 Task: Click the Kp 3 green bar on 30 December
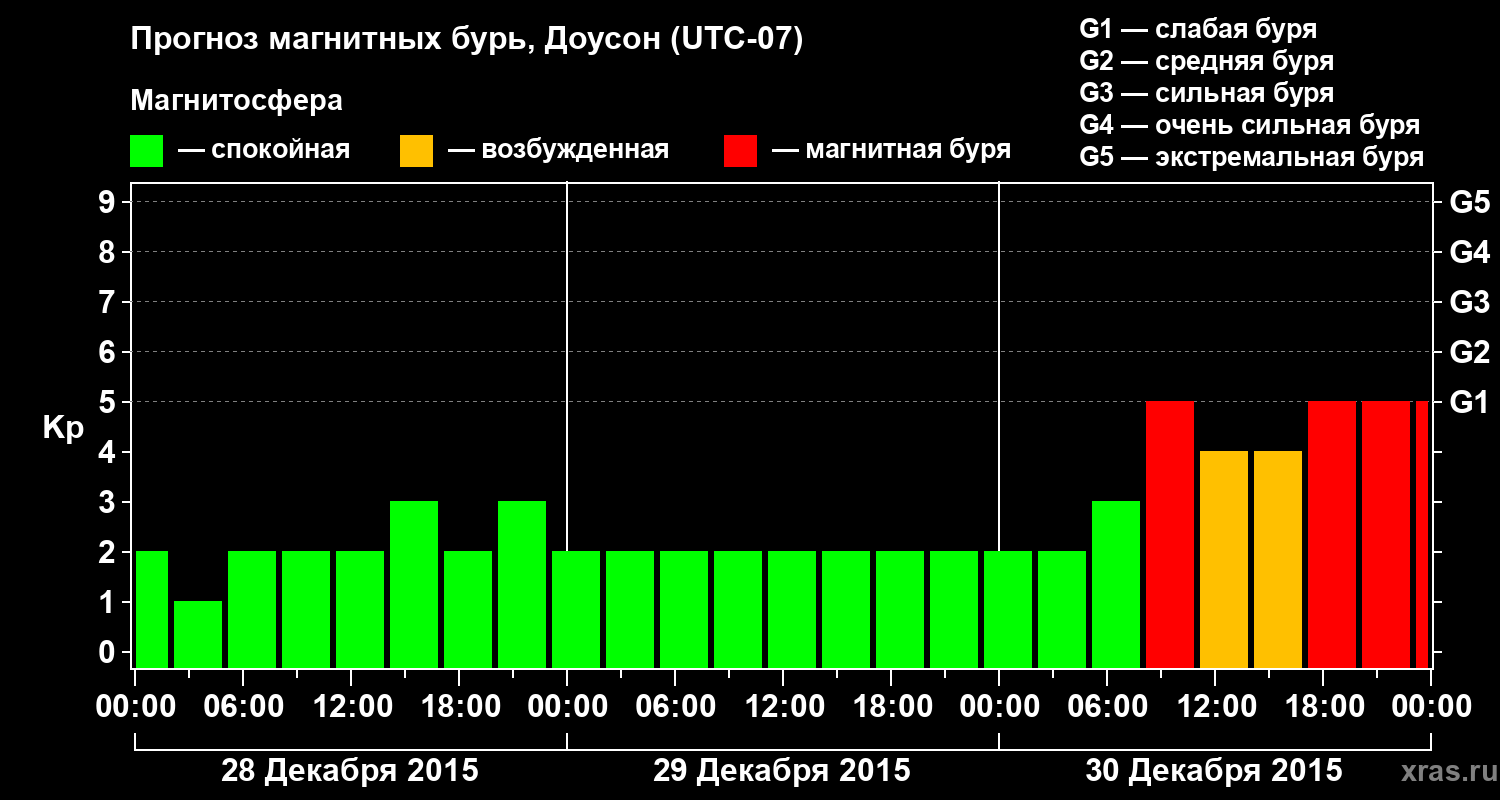pos(1116,584)
